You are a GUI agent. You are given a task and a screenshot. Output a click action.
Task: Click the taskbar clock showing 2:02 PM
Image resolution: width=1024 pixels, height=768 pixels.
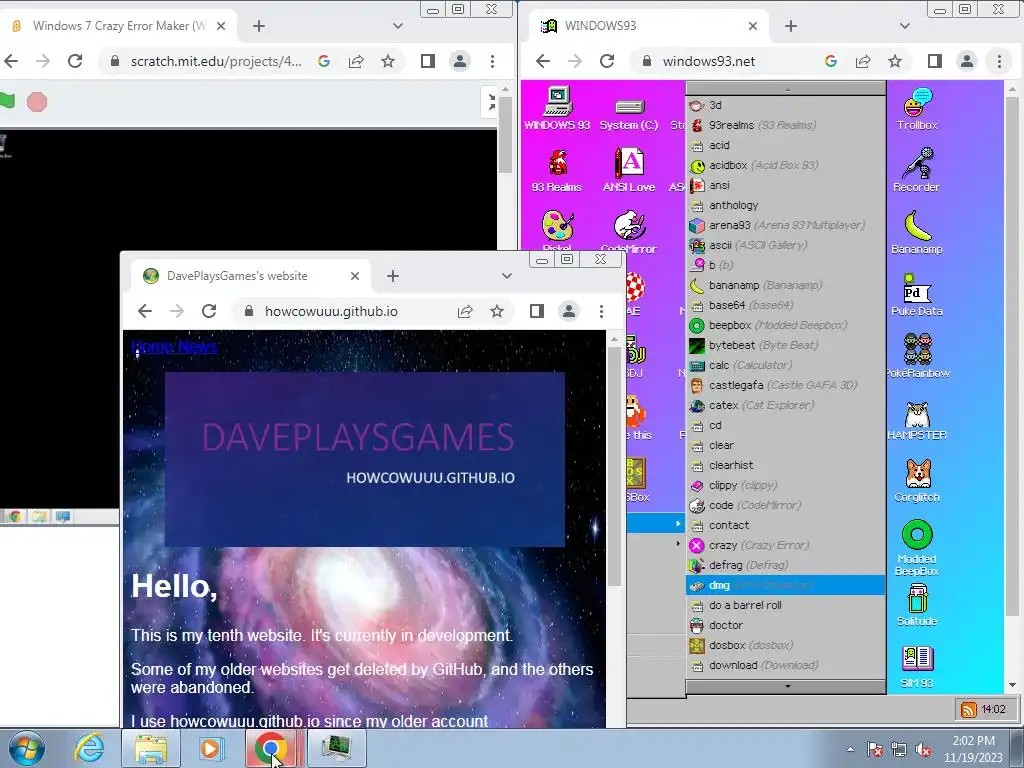pyautogui.click(x=973, y=749)
